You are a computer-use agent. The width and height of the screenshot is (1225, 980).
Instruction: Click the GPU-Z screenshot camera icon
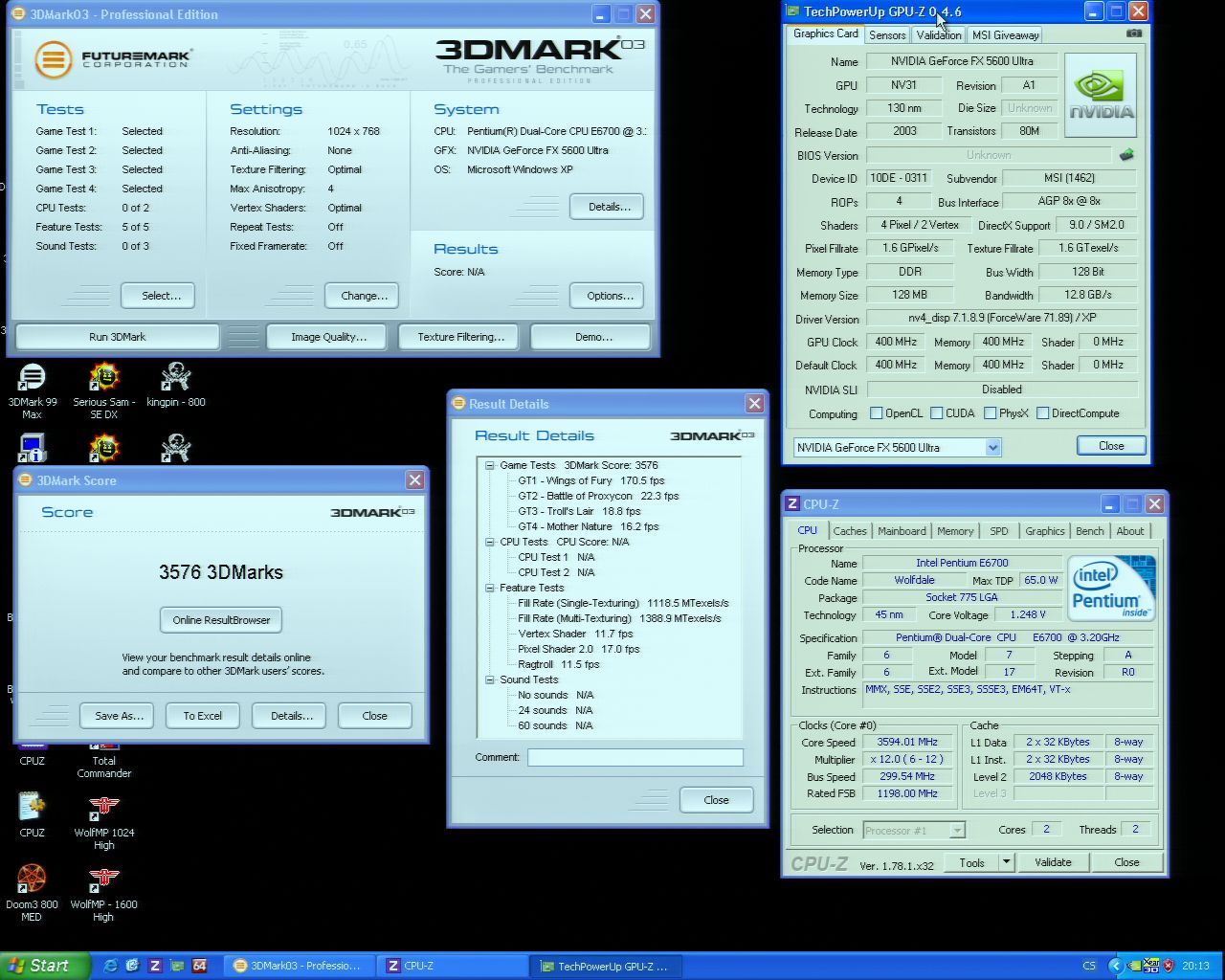tap(1134, 33)
